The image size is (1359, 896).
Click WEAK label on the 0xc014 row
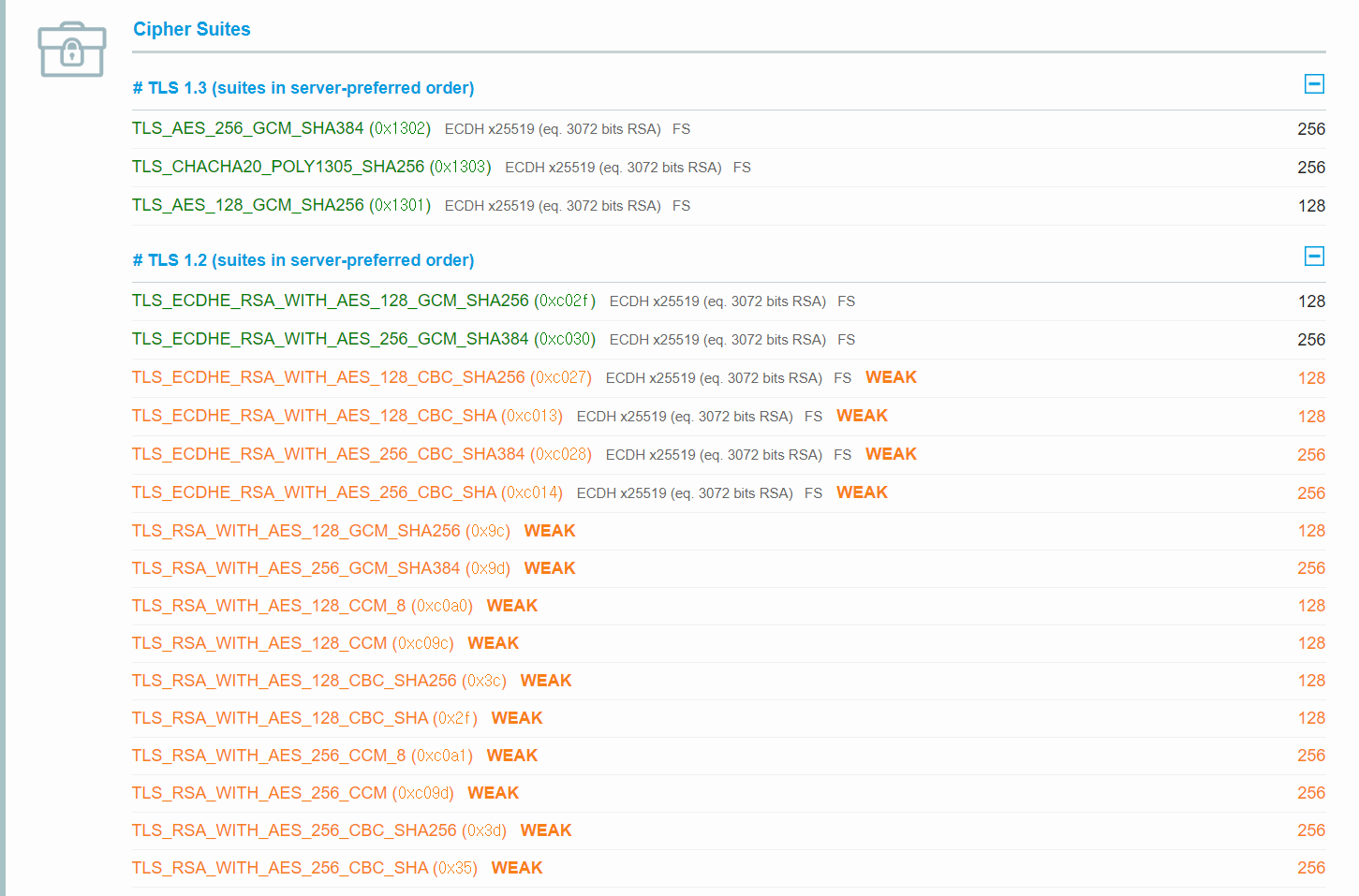(862, 492)
